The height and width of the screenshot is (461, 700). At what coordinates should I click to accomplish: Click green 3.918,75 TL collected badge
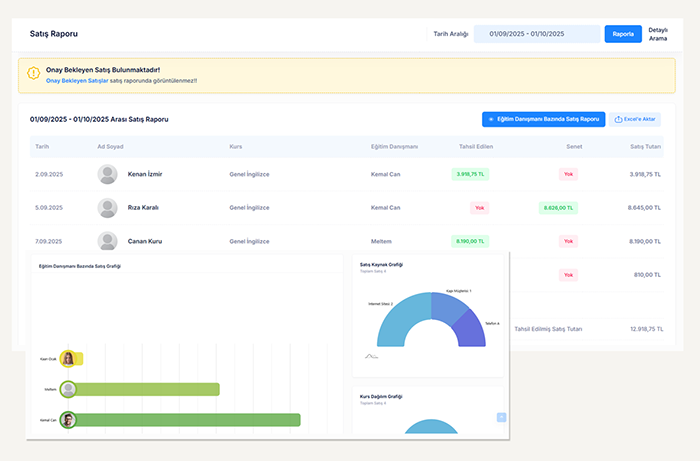click(x=469, y=174)
